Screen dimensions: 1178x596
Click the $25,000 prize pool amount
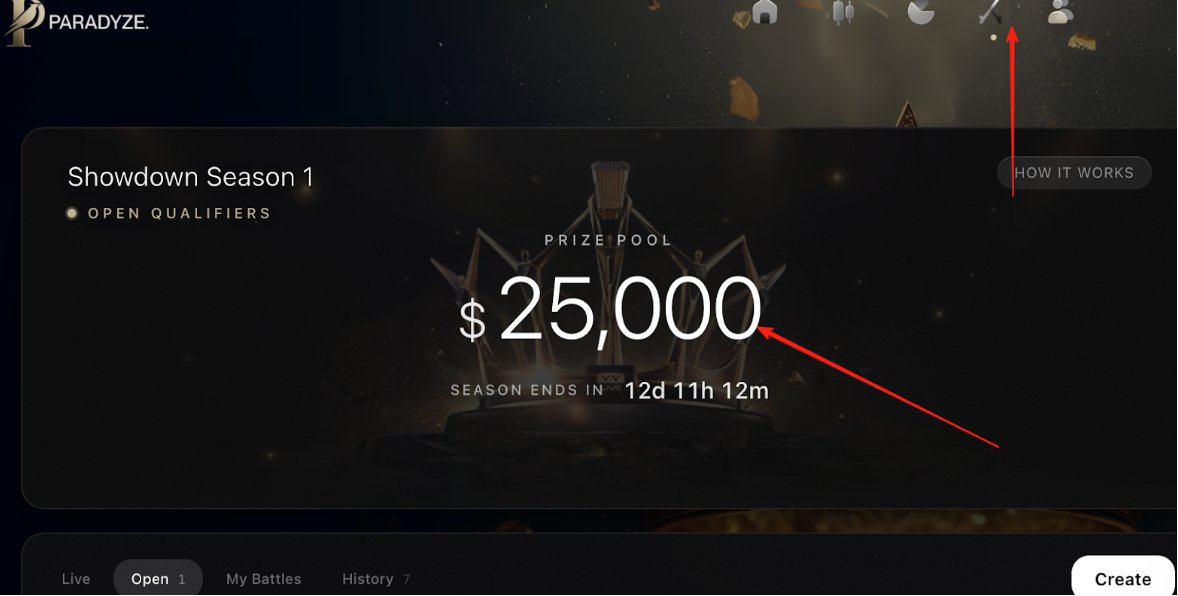click(610, 310)
